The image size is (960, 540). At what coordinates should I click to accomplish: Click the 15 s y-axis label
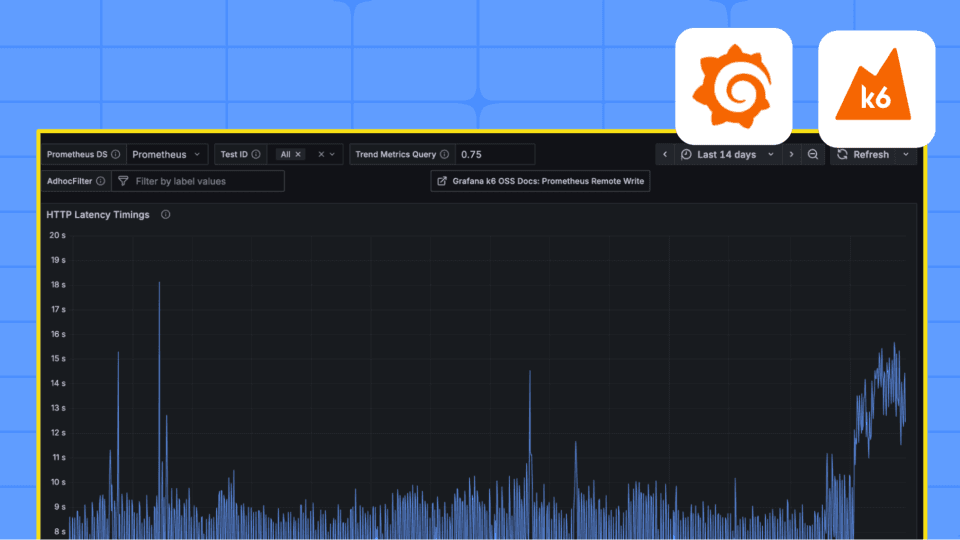58,358
